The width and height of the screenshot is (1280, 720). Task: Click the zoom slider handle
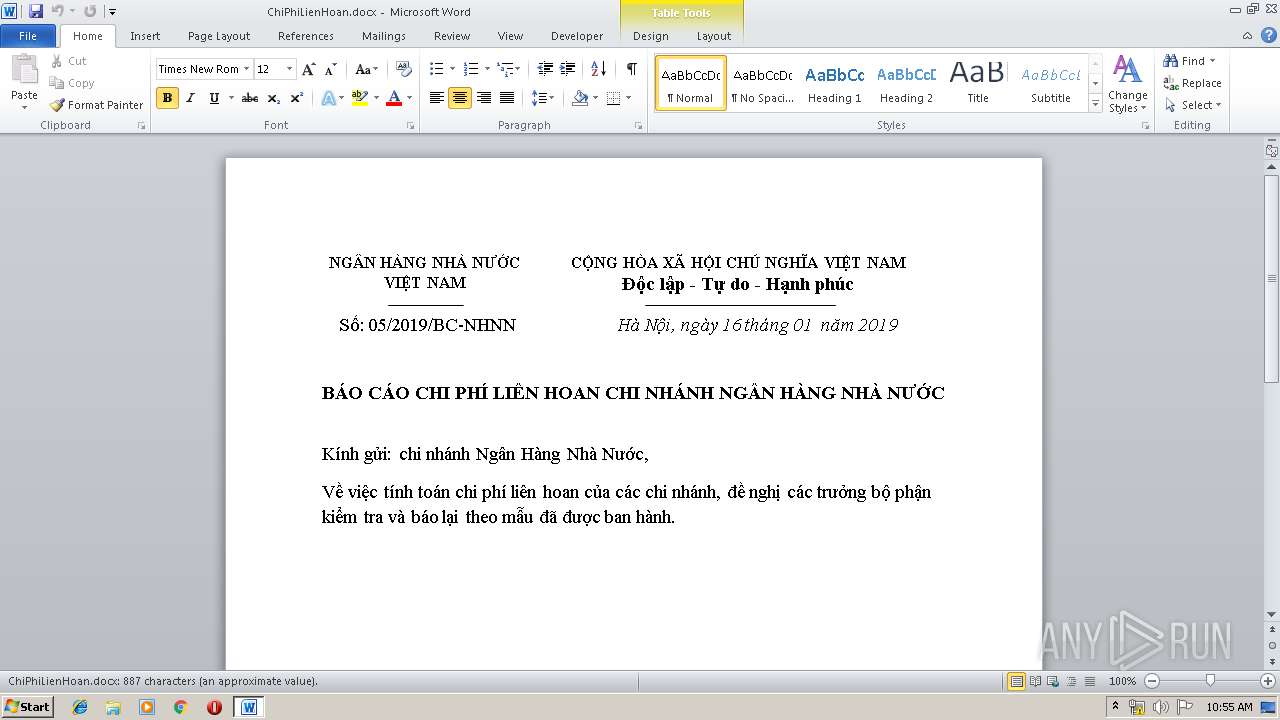(1210, 681)
